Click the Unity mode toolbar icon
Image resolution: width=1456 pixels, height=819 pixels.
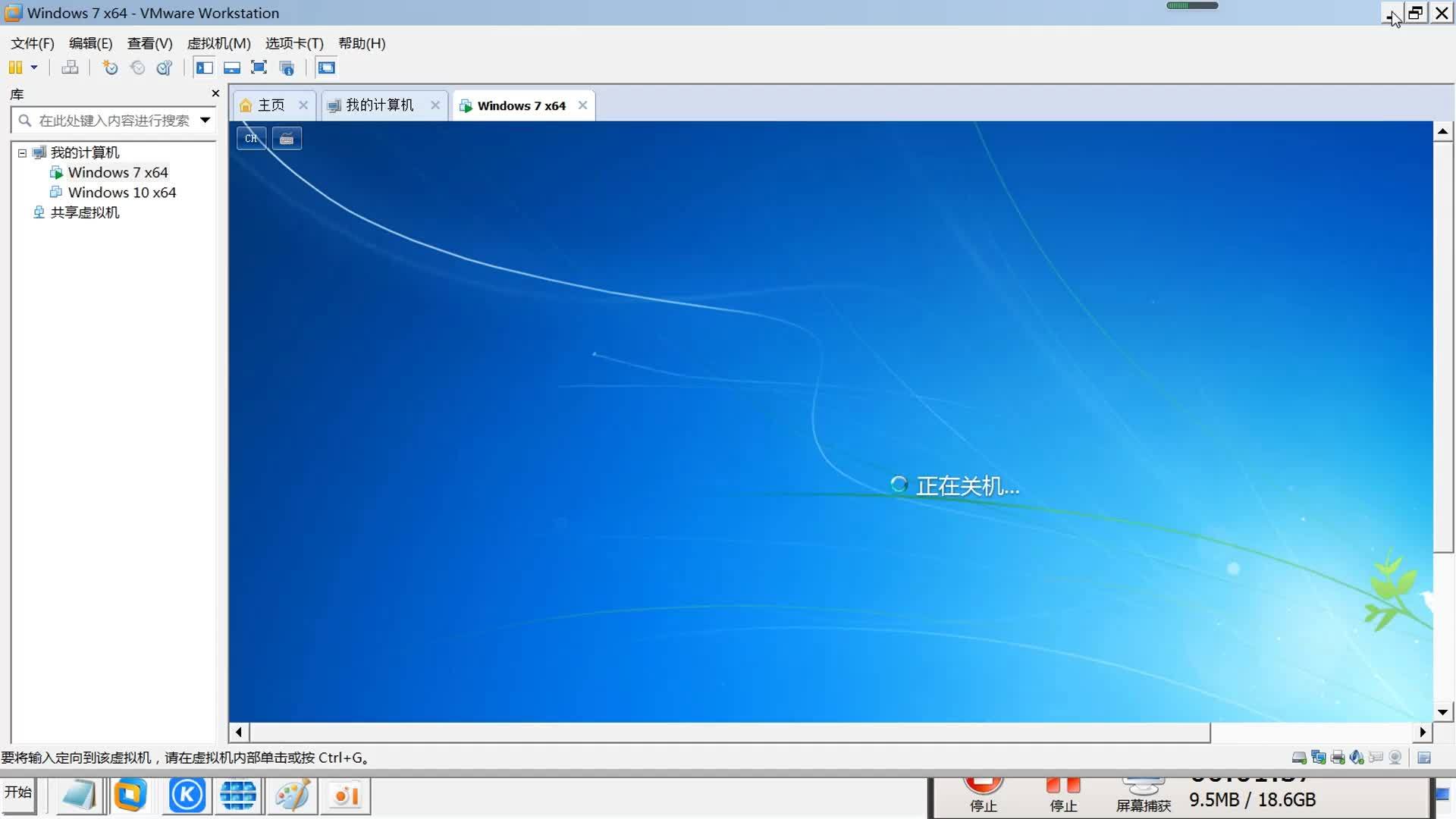[x=287, y=67]
